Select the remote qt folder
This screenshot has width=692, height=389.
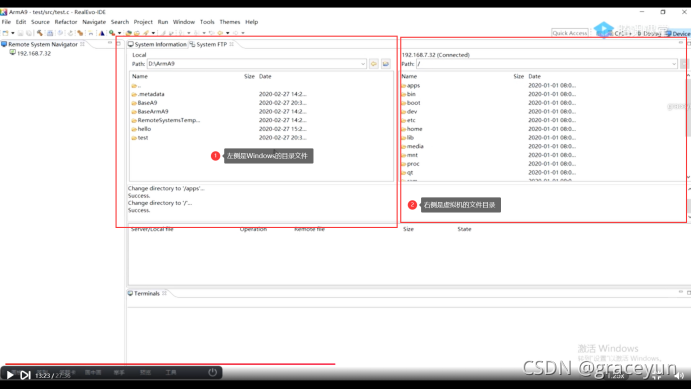pyautogui.click(x=407, y=173)
